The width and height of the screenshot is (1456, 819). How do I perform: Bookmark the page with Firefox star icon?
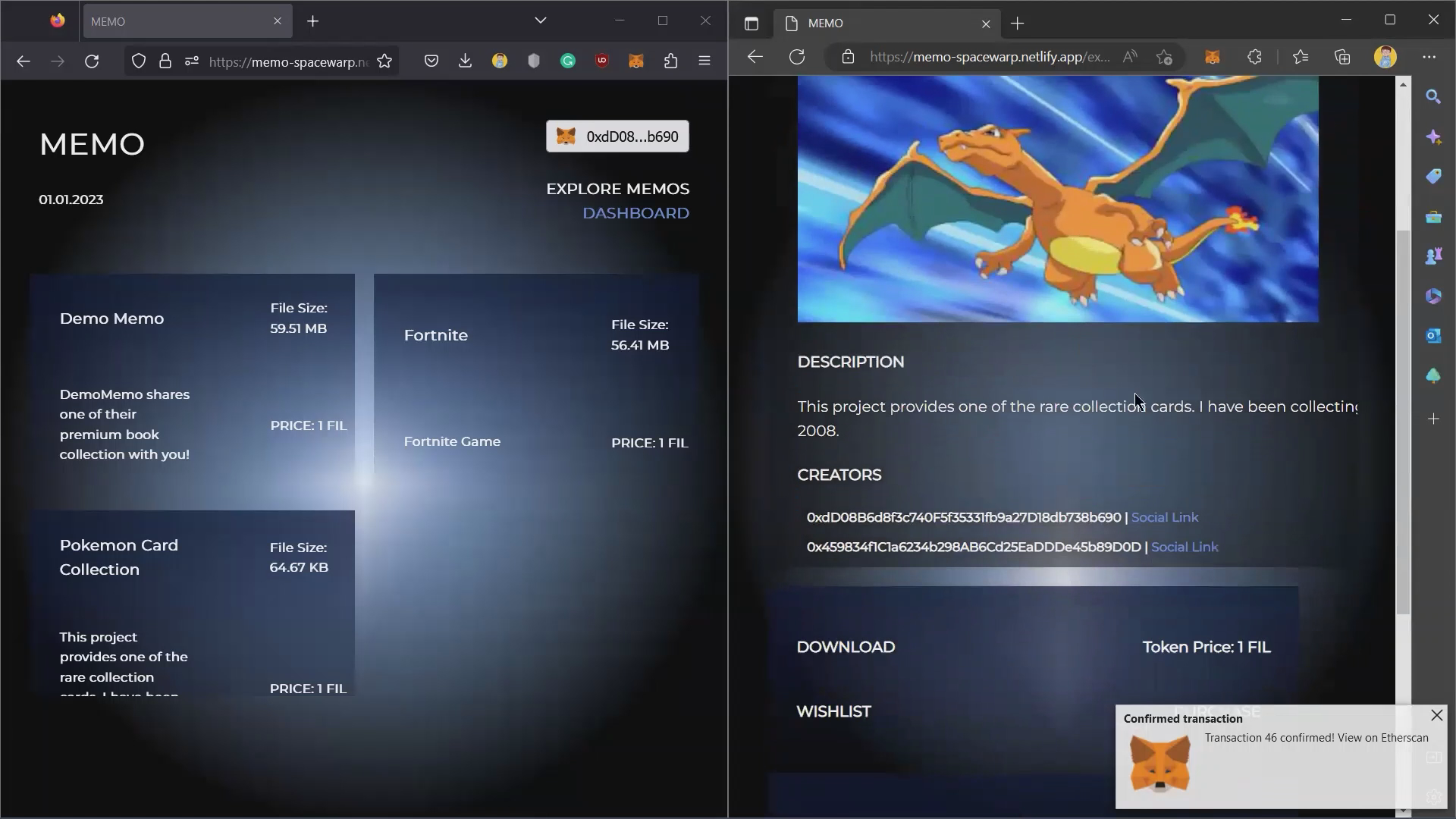click(384, 61)
